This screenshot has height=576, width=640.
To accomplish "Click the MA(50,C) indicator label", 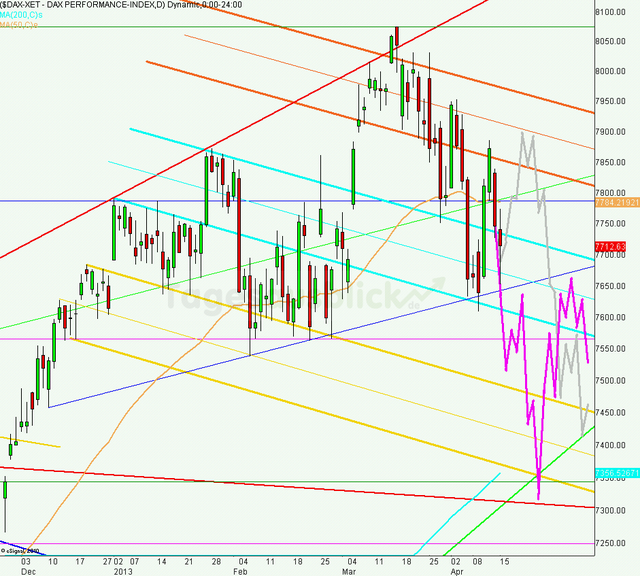I will point(20,24).
